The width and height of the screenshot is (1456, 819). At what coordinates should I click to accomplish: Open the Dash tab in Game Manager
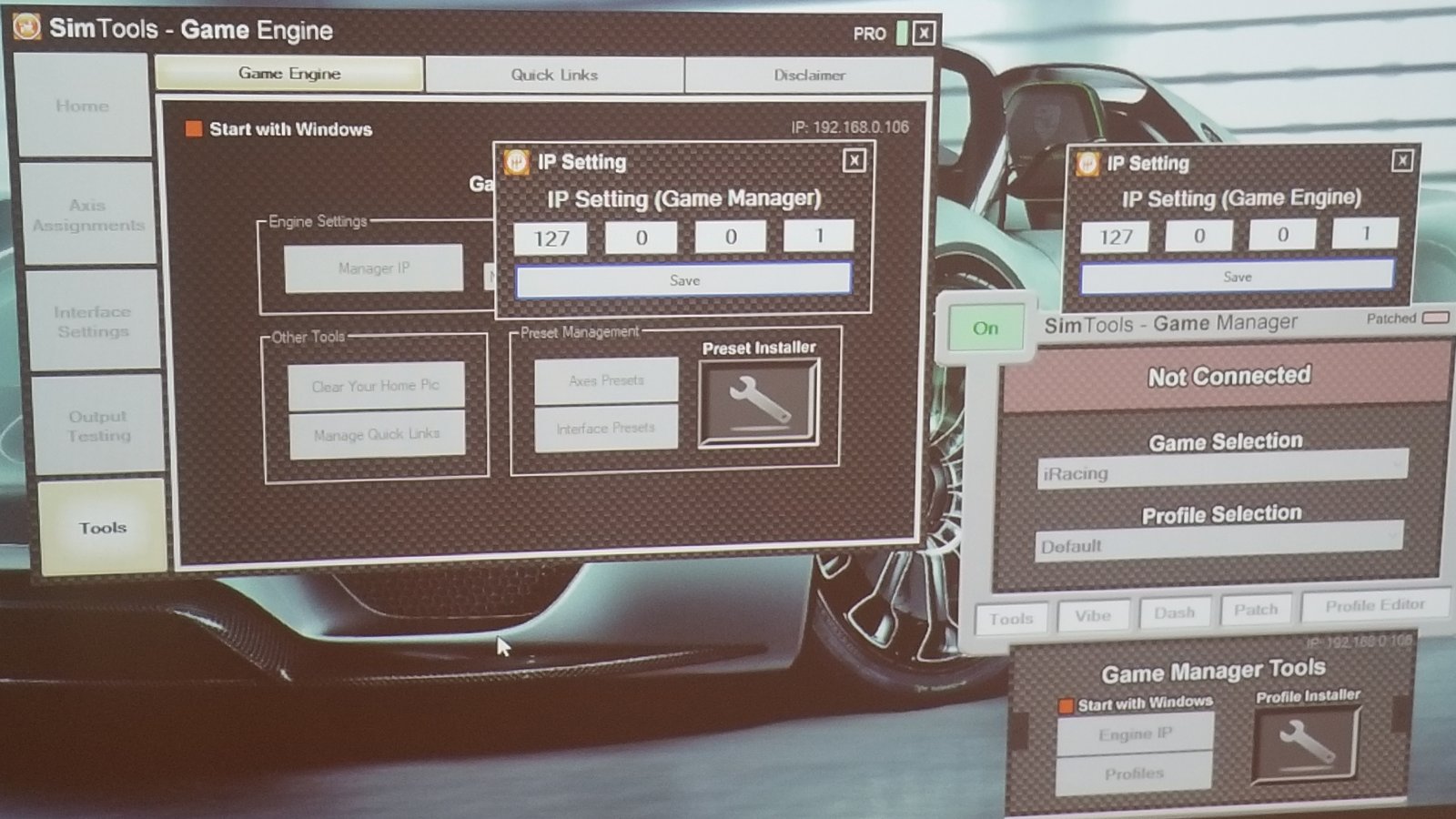tap(1174, 612)
